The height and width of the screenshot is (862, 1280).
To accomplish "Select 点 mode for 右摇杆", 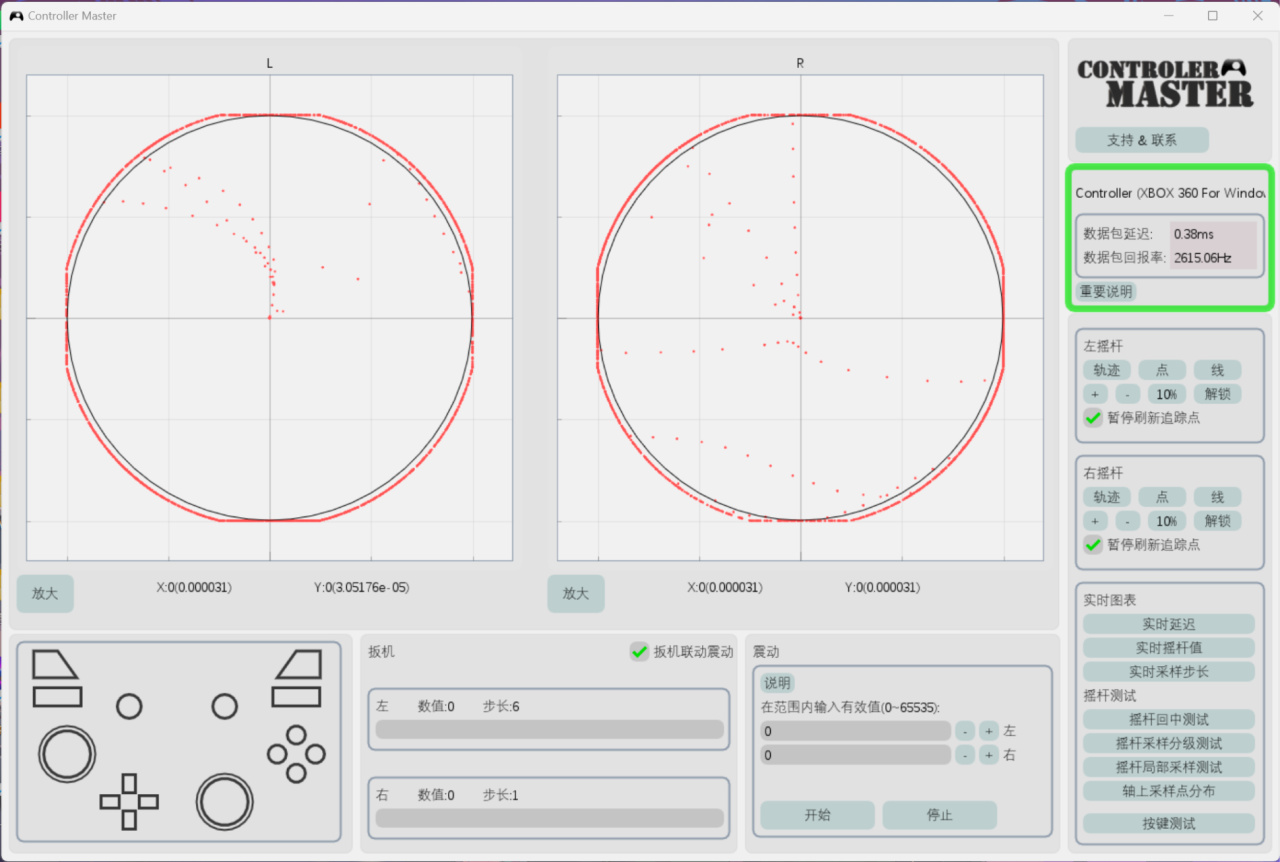I will (x=1162, y=497).
